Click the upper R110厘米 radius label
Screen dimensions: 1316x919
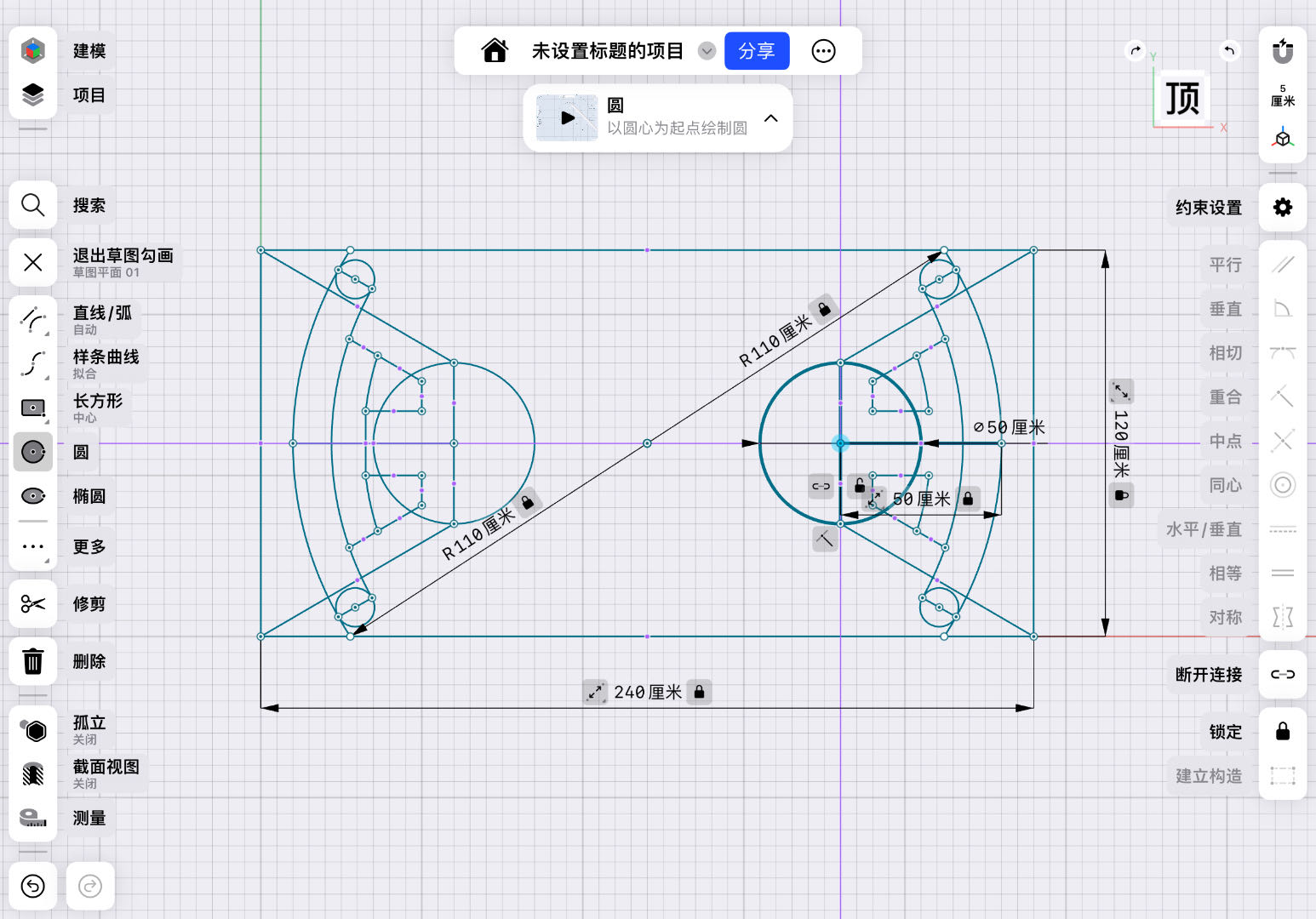click(x=775, y=340)
